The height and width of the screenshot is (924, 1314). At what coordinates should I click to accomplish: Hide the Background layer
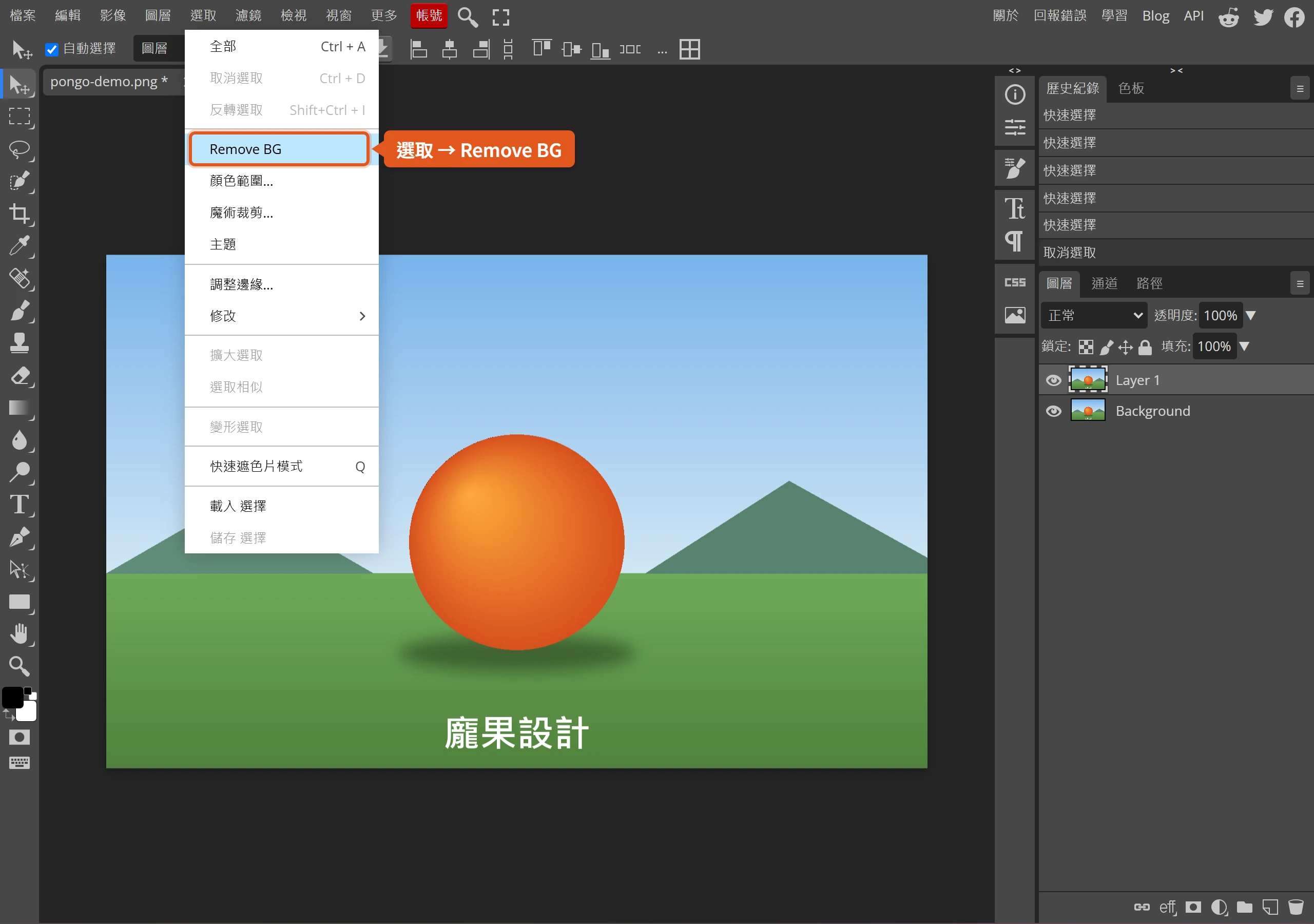[x=1053, y=411]
